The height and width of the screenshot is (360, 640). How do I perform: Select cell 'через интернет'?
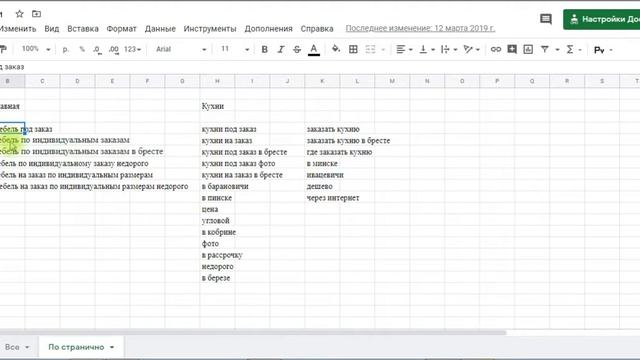click(x=333, y=198)
